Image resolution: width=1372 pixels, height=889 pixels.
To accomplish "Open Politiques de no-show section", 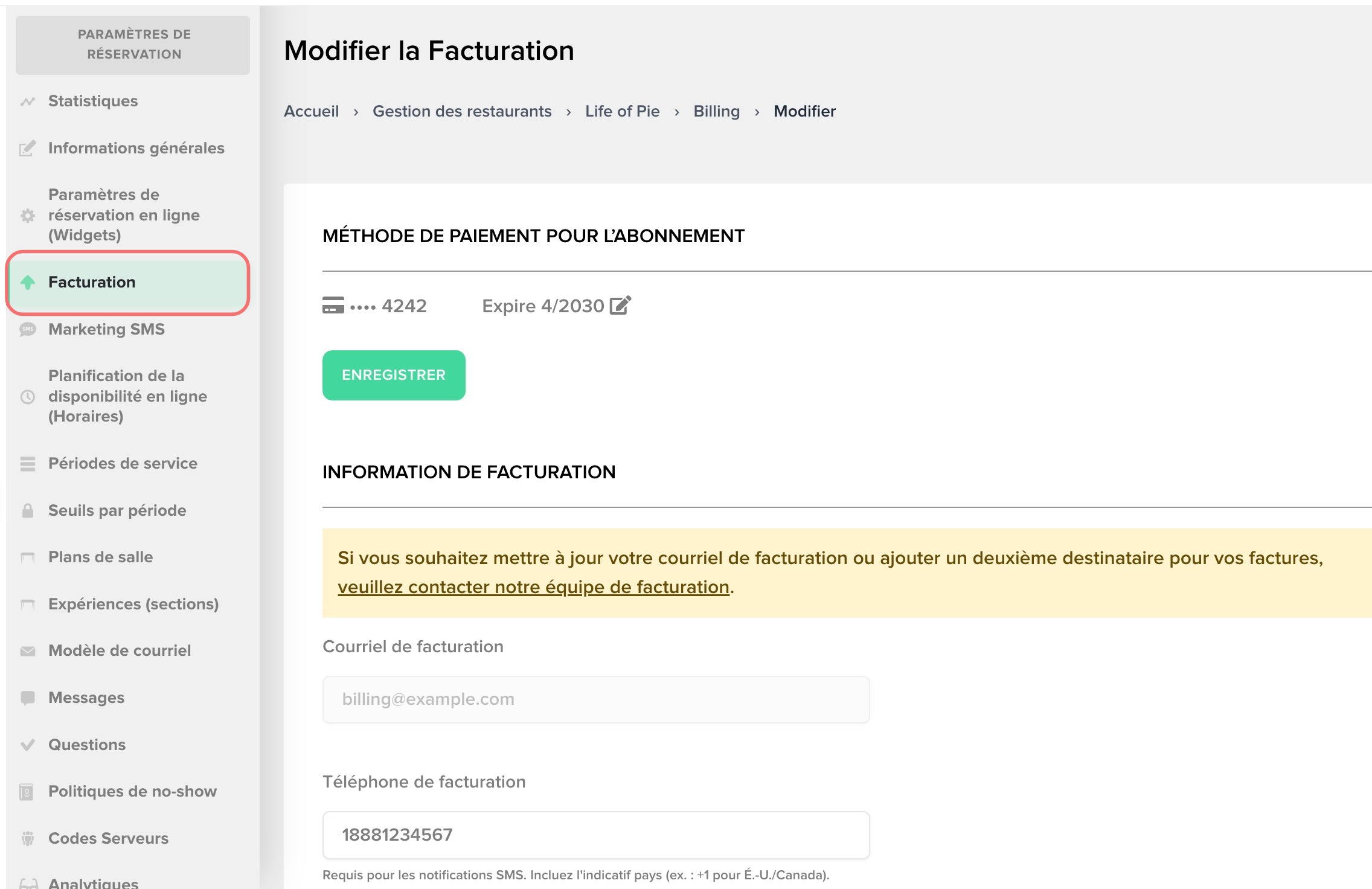I will 132,791.
